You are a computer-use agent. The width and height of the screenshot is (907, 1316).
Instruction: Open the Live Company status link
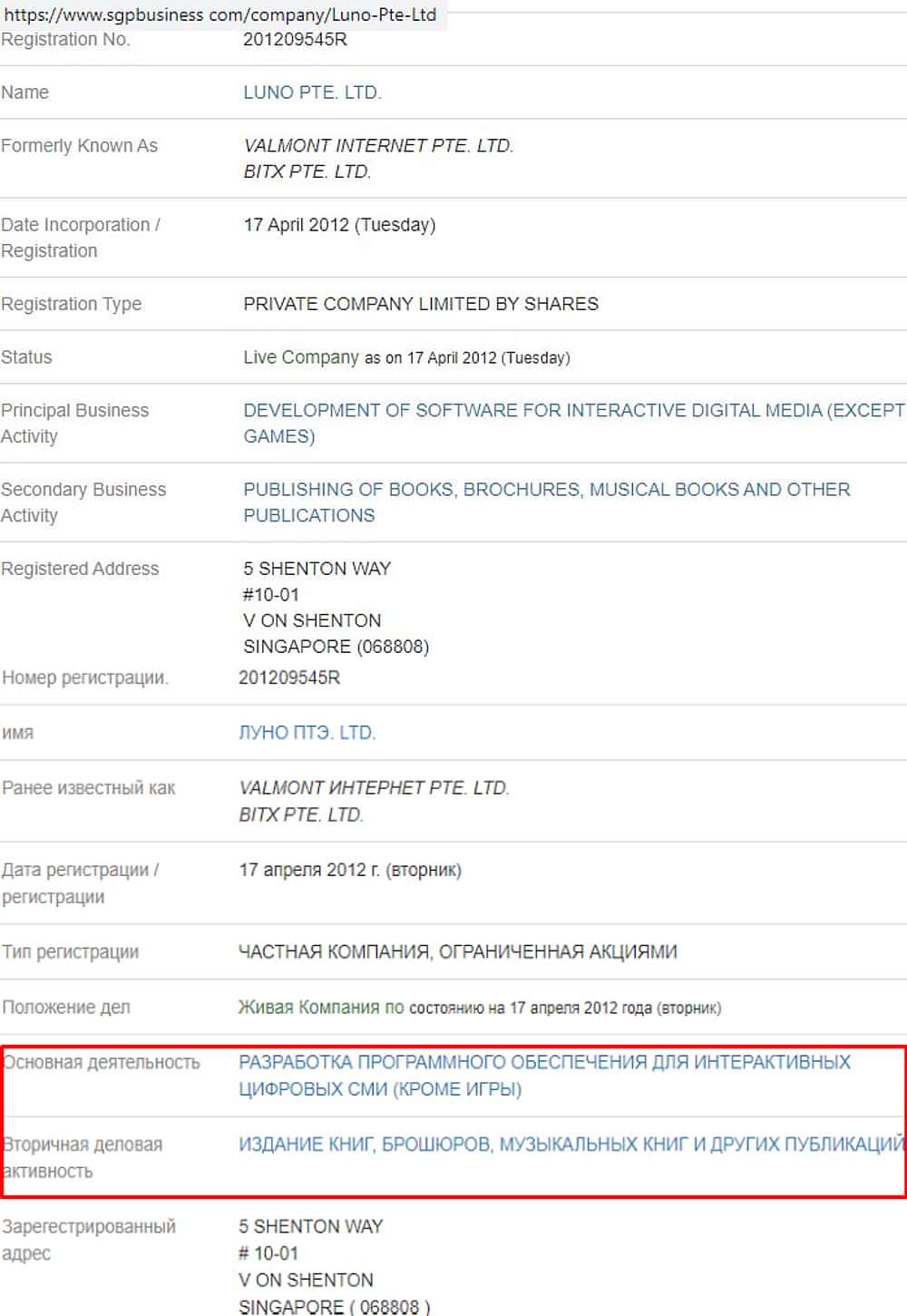301,357
